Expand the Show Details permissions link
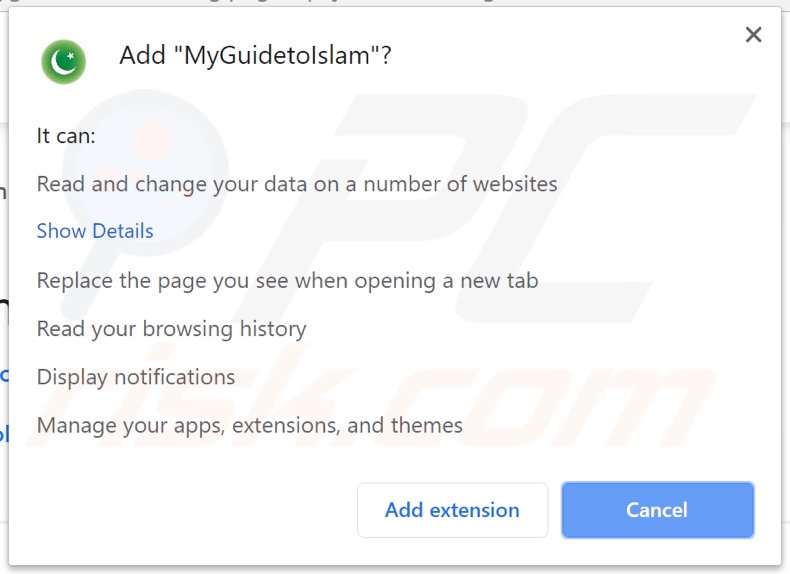This screenshot has height=574, width=790. coord(95,231)
